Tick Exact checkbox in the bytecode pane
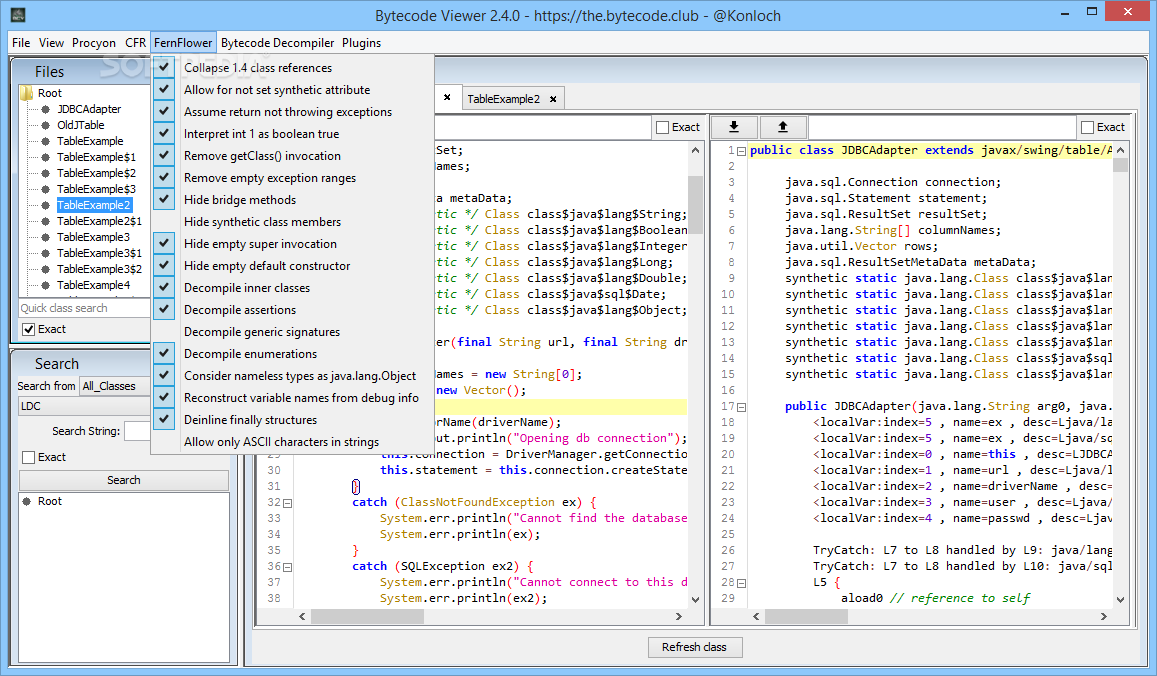 tap(1087, 128)
